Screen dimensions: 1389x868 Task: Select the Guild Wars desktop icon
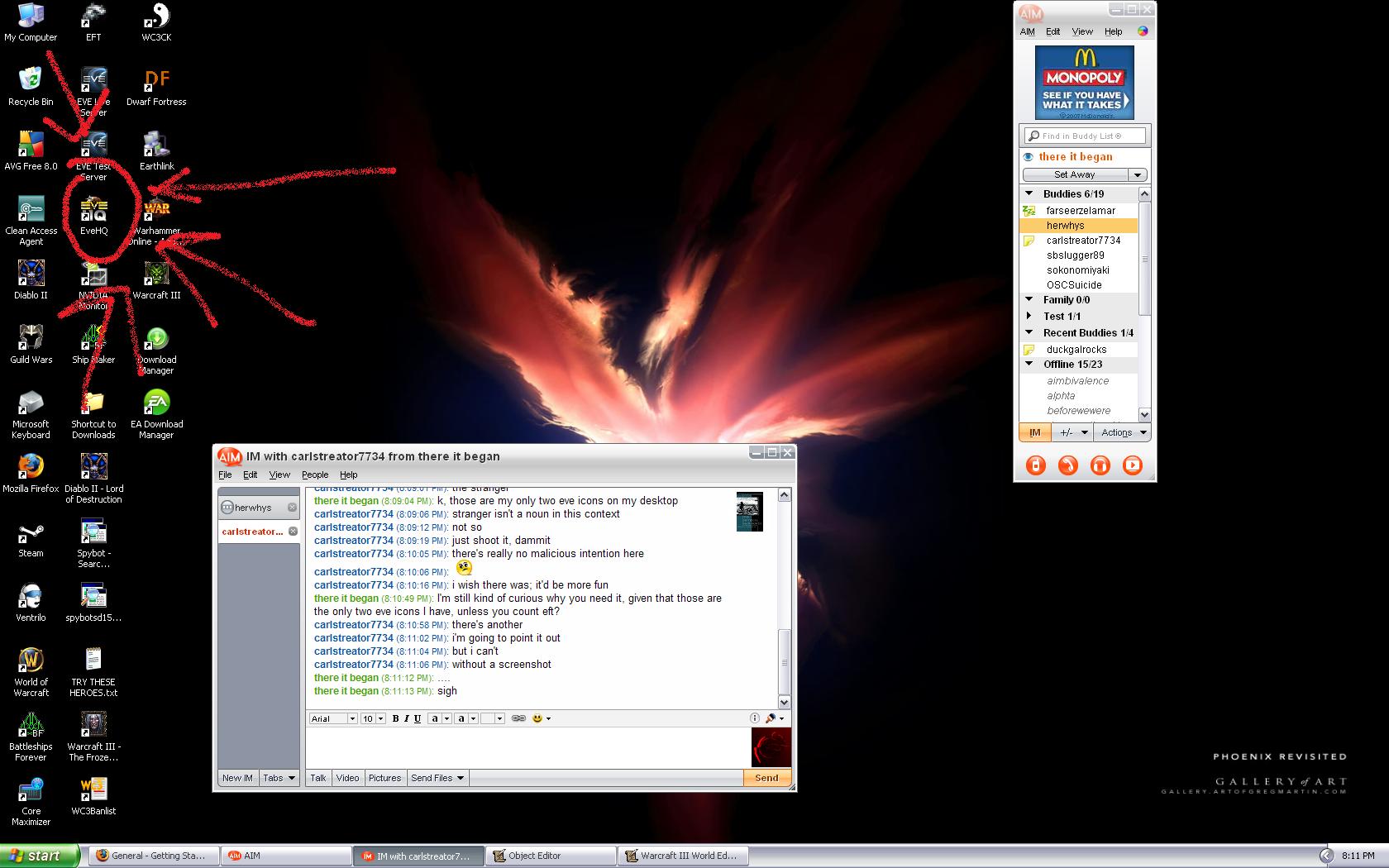tap(31, 345)
